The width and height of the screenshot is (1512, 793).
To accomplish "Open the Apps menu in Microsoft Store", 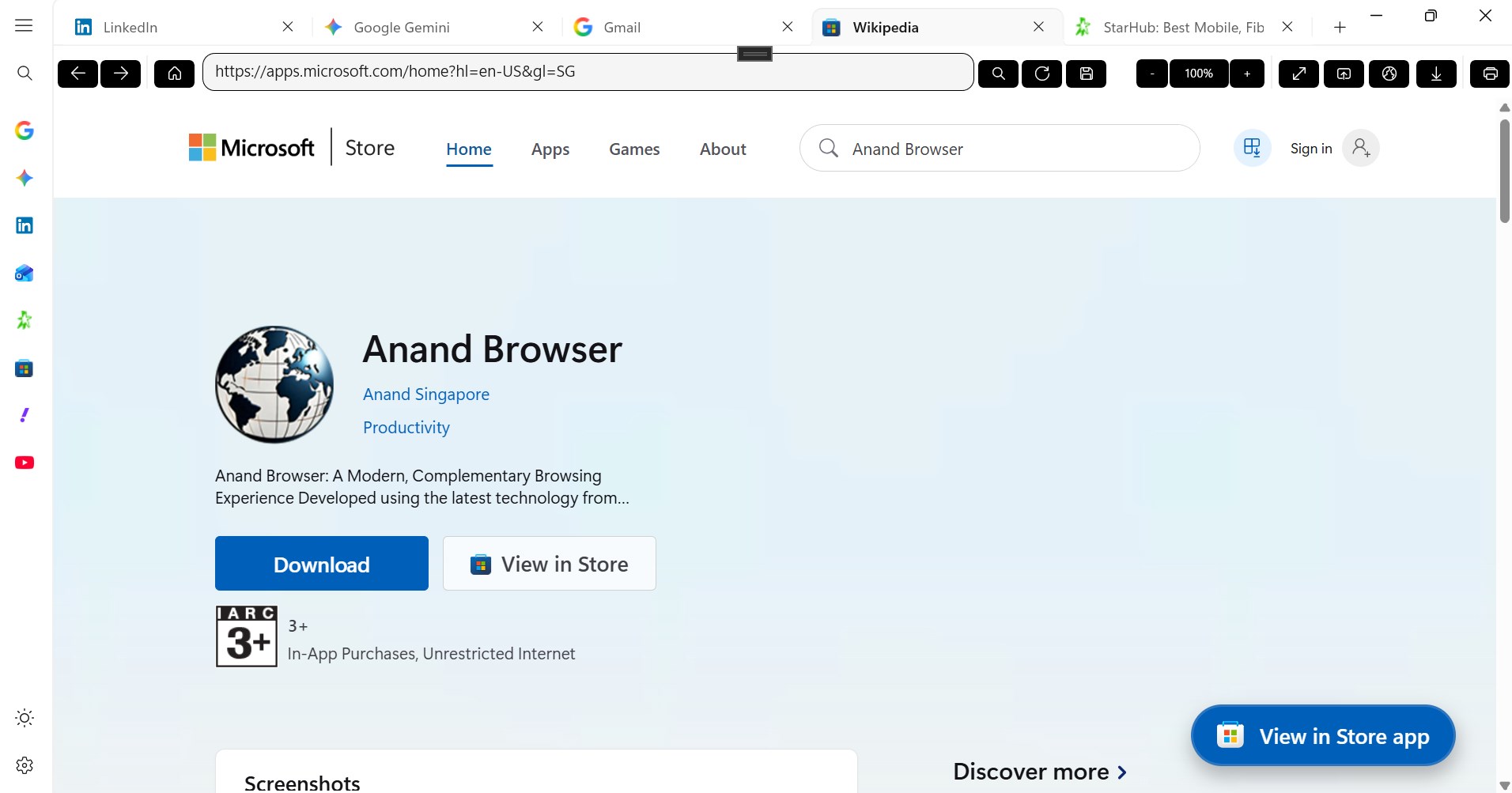I will coord(550,149).
